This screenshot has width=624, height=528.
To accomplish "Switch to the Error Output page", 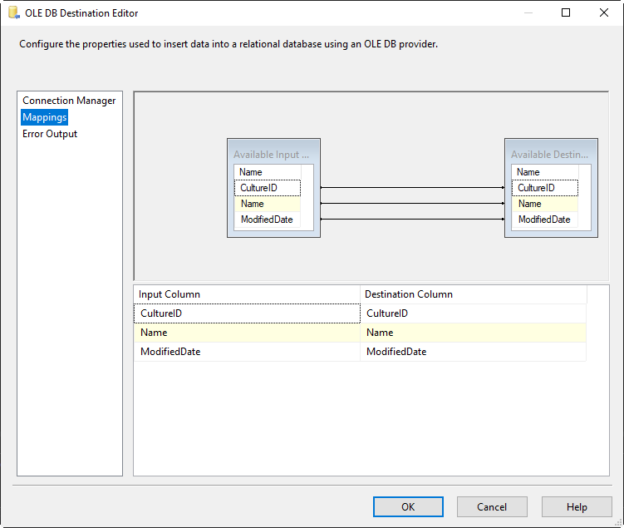I will pos(49,134).
